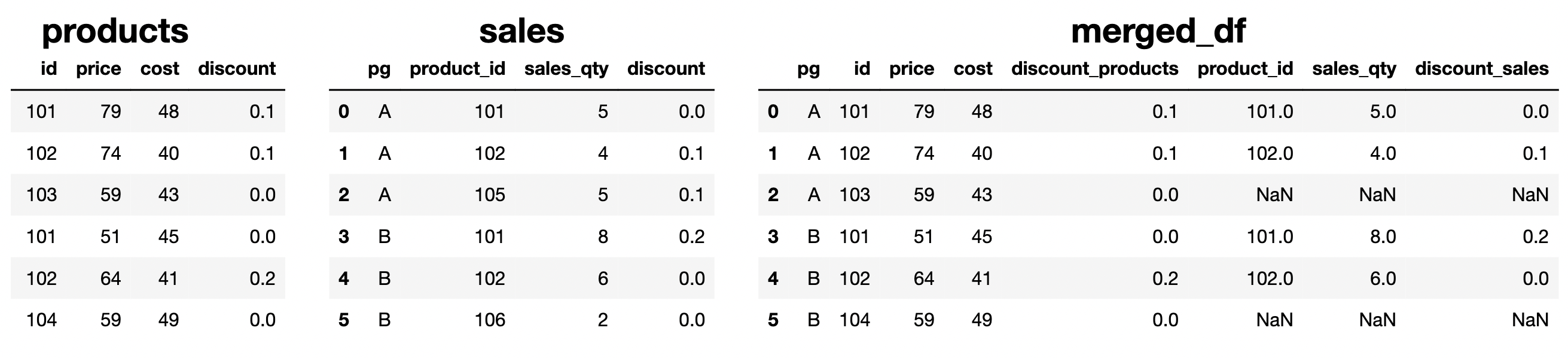The height and width of the screenshot is (358, 1568).
Task: Click sales_qty value 8.0 in merged_df
Action: pyautogui.click(x=1383, y=236)
